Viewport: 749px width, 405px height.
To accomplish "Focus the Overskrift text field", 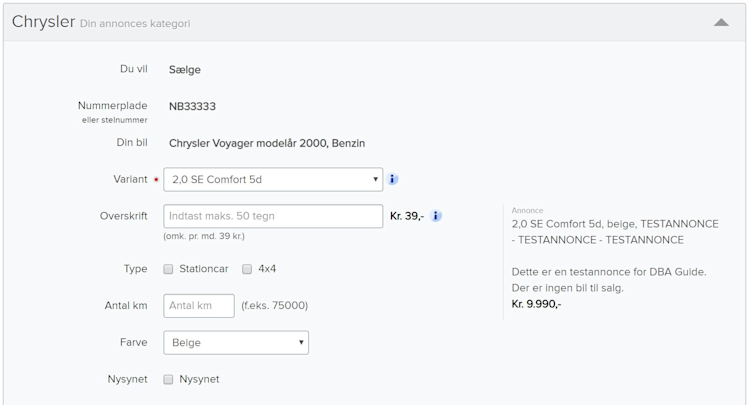I will point(273,216).
